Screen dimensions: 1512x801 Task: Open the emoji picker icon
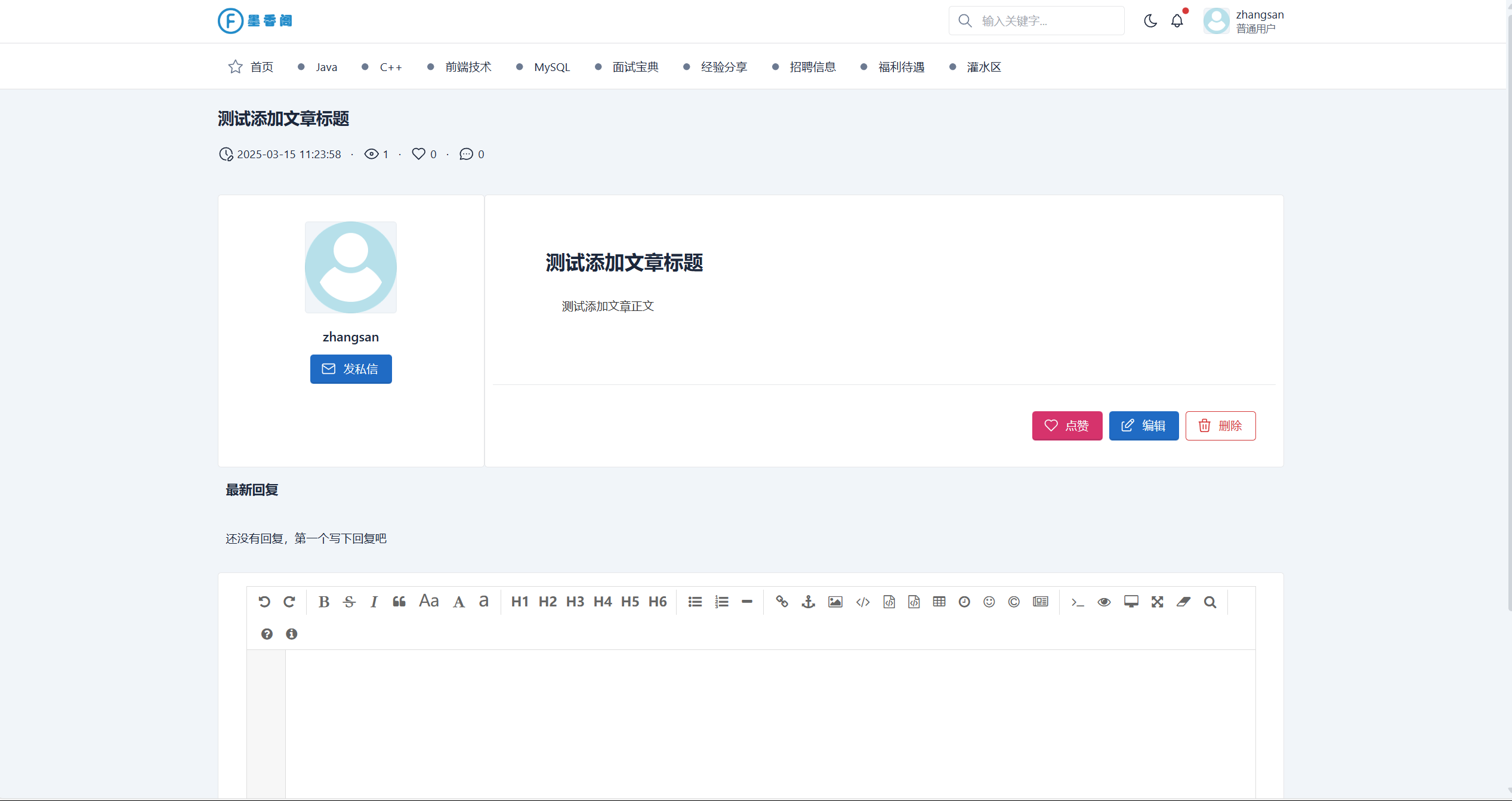click(989, 602)
